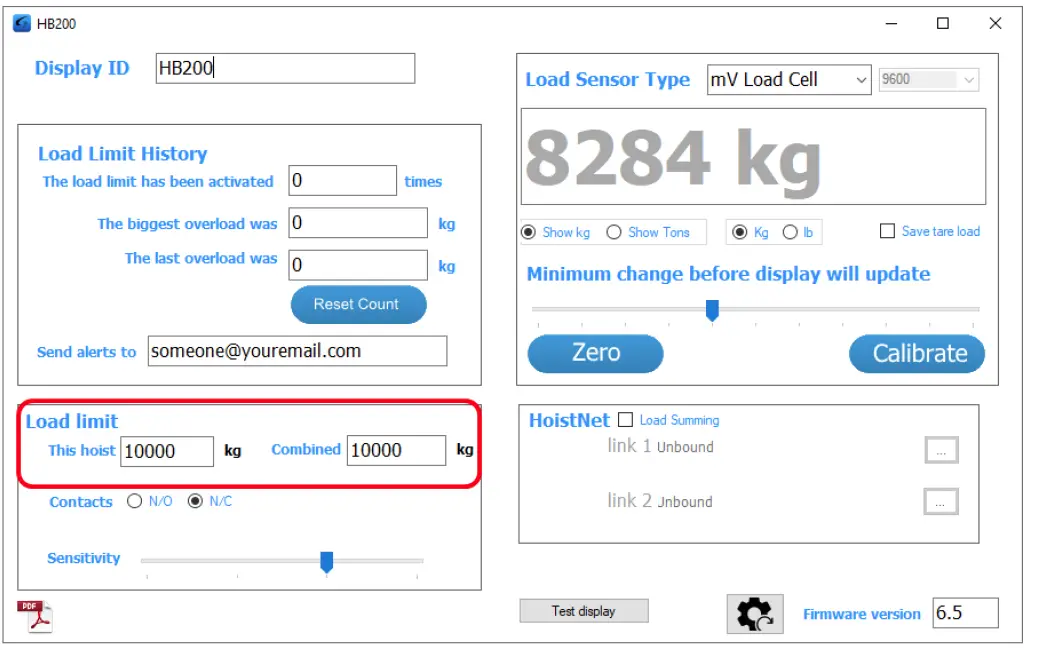1038x650 pixels.
Task: Enable the Save tare load checkbox
Action: coord(887,232)
